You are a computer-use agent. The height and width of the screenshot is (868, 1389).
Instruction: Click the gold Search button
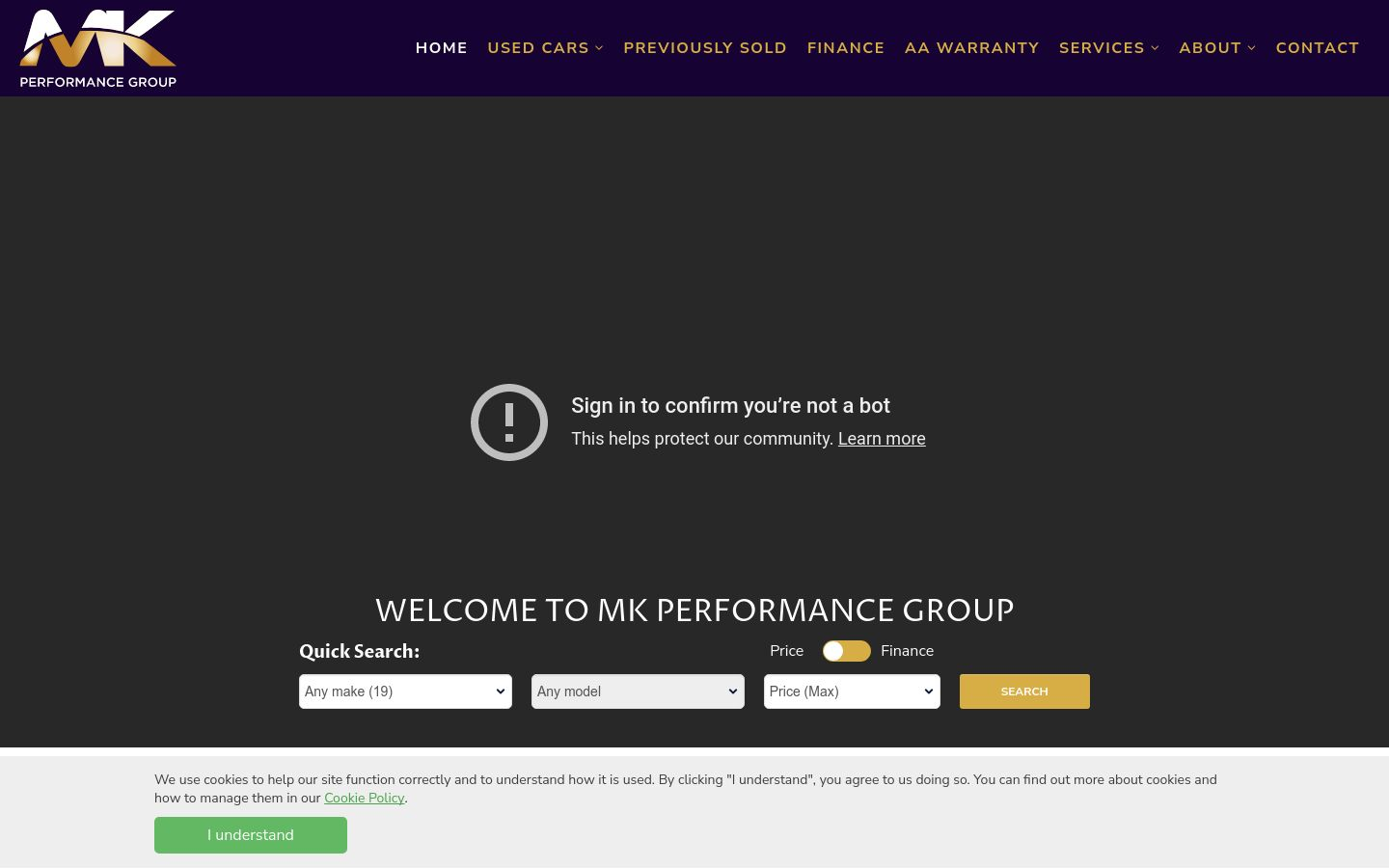1024,692
